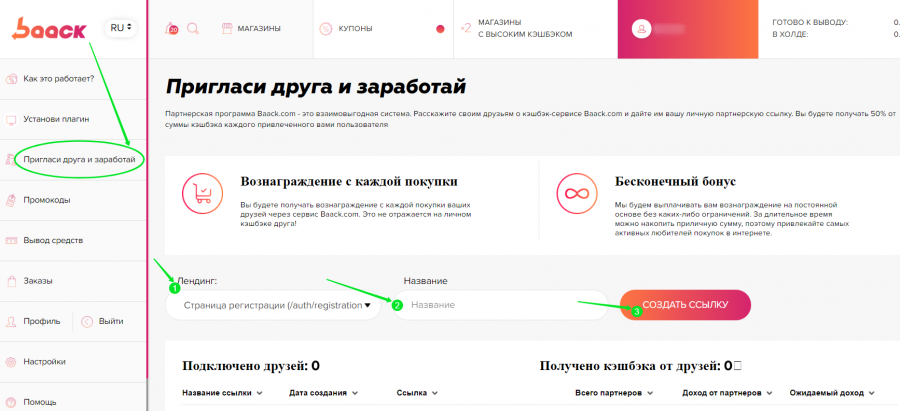Click the Заказы shopping bag icon
This screenshot has height=411, width=900.
(x=10, y=281)
